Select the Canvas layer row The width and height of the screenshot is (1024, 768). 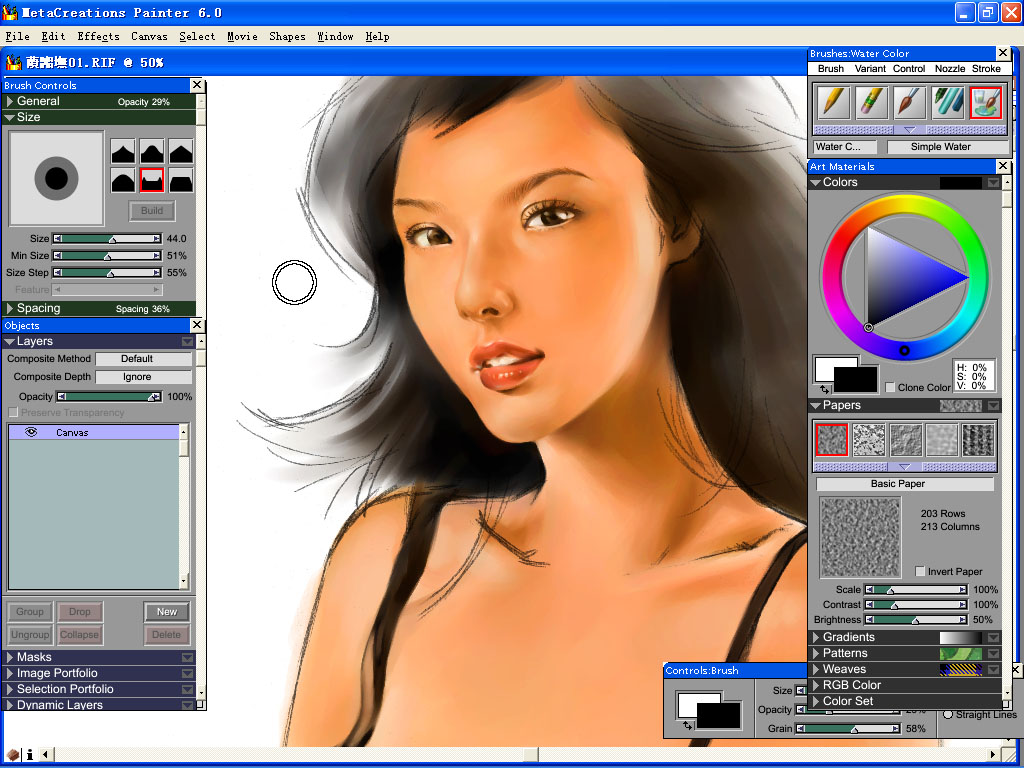(93, 432)
